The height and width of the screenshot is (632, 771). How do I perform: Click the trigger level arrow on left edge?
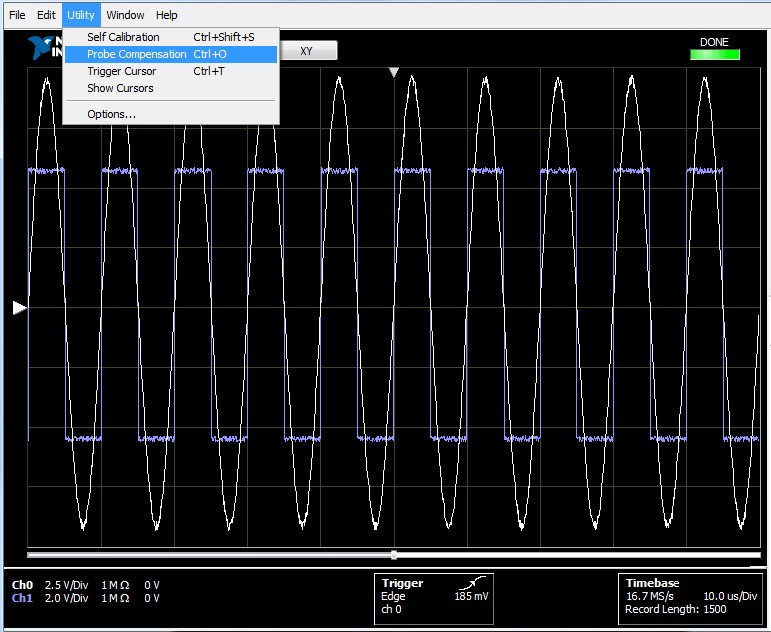click(x=19, y=309)
